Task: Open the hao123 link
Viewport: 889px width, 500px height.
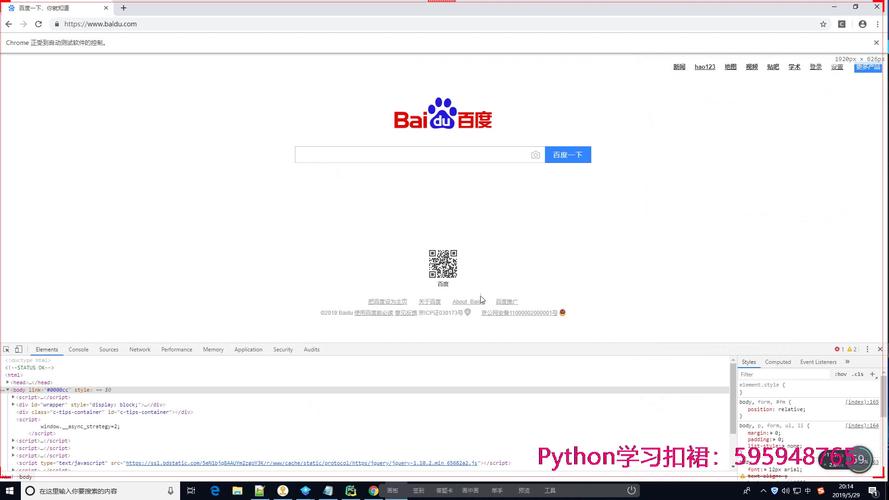Action: click(705, 67)
